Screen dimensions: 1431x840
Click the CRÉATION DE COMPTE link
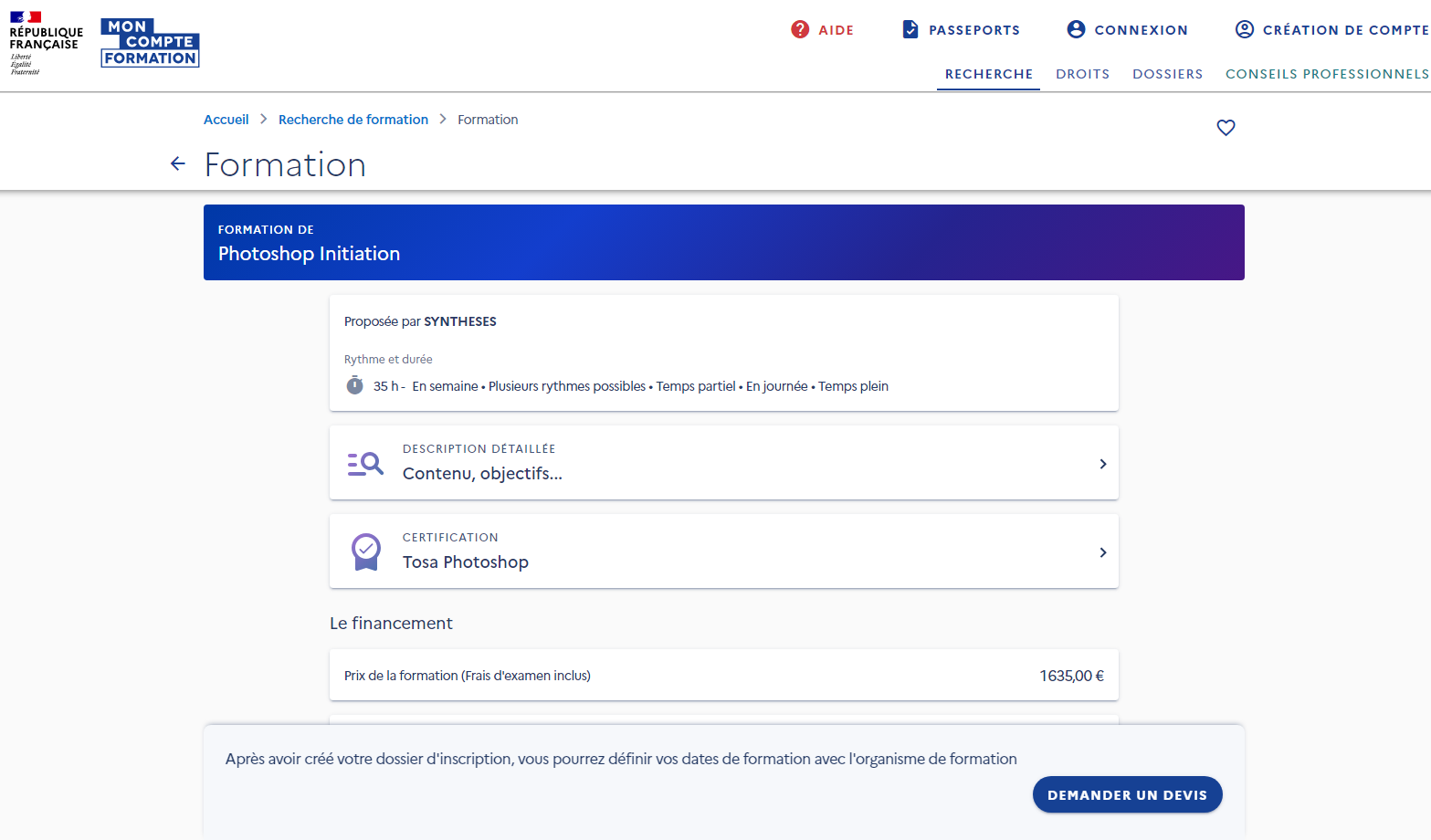click(x=1346, y=30)
